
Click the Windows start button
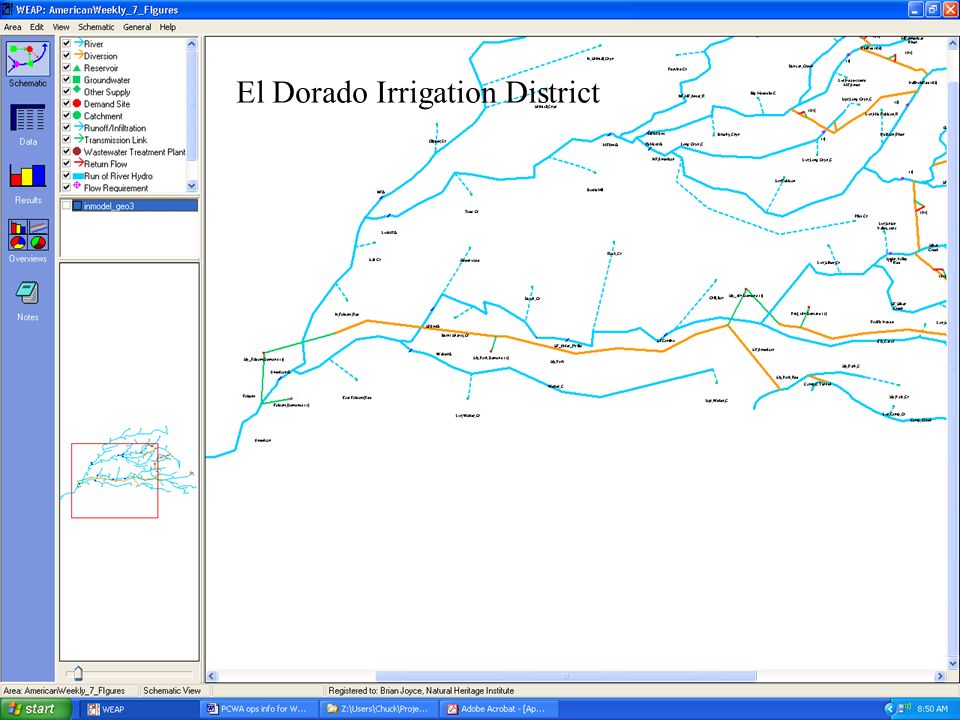pos(36,709)
